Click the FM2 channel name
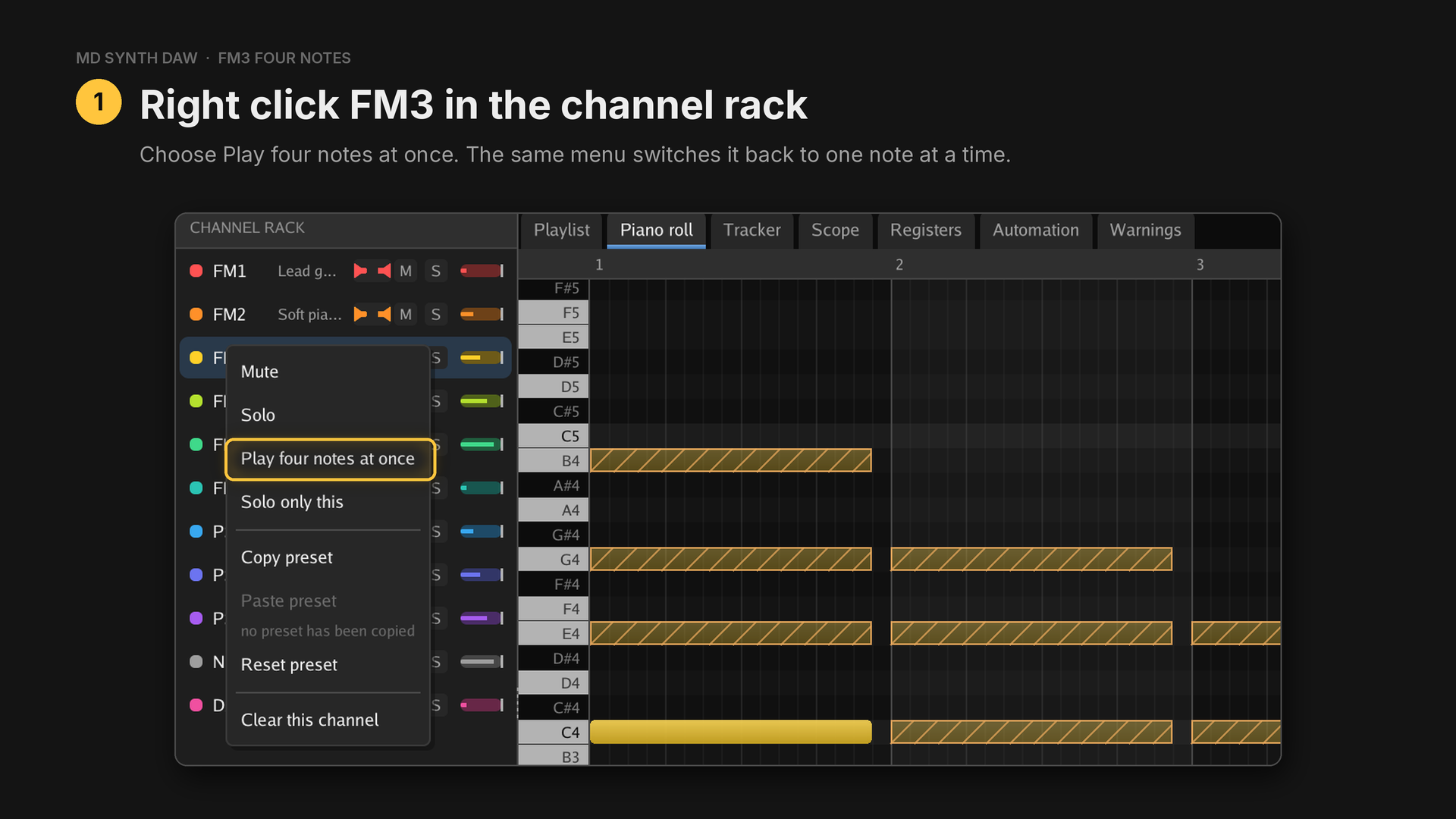The height and width of the screenshot is (819, 1456). click(229, 314)
